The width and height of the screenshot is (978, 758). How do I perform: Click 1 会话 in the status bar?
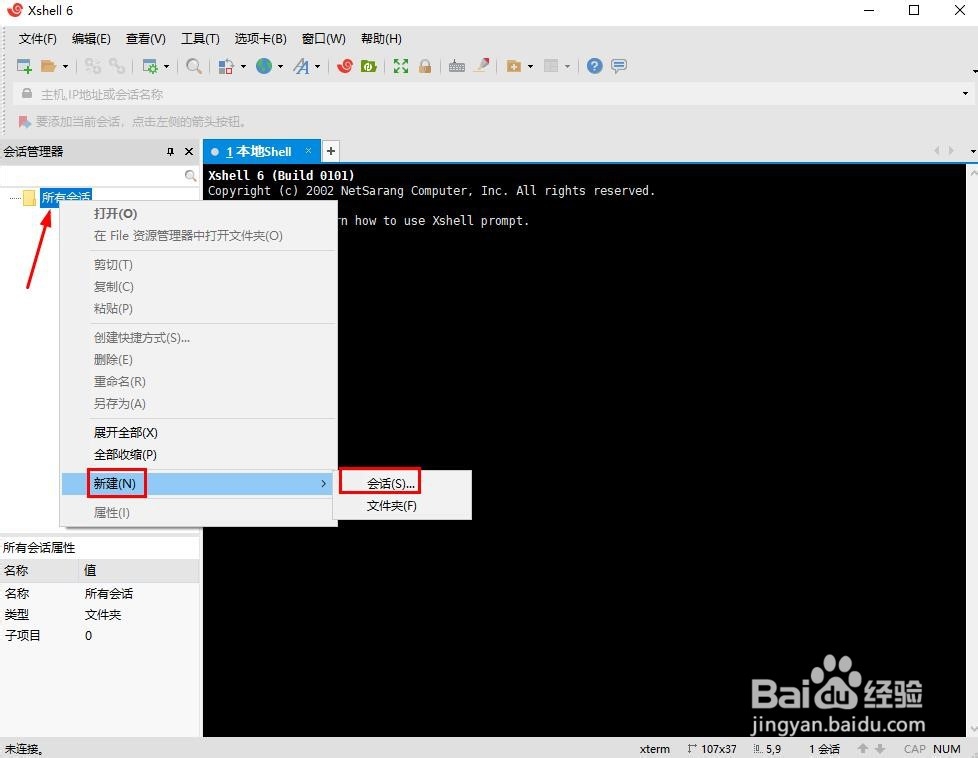[x=824, y=749]
